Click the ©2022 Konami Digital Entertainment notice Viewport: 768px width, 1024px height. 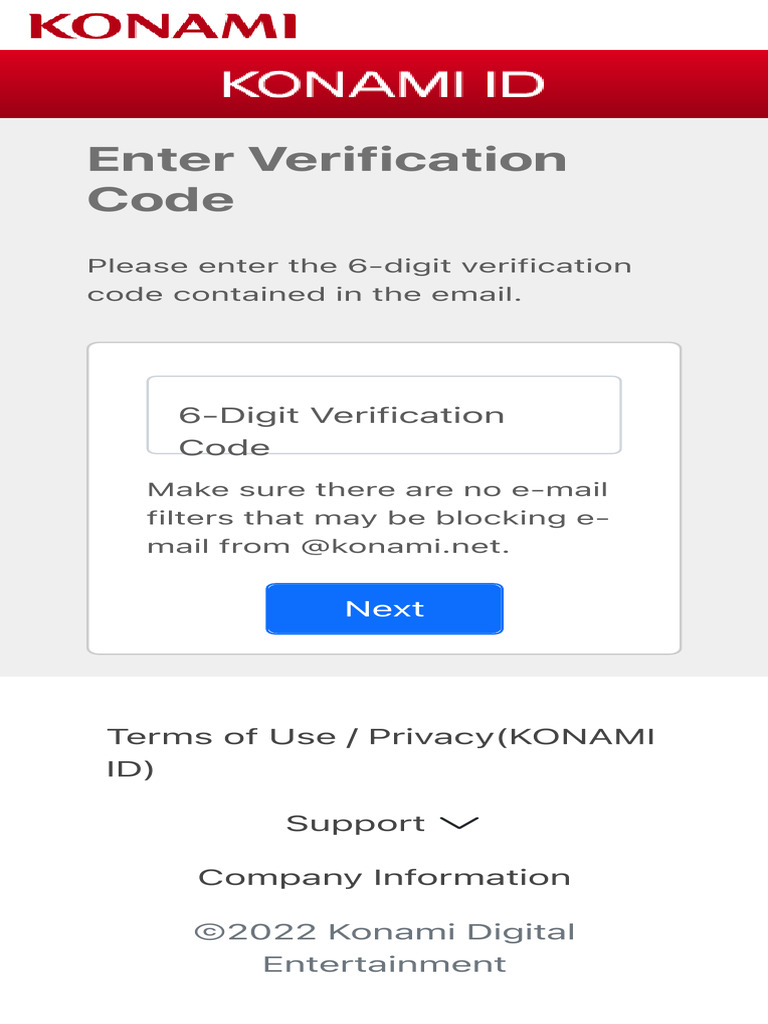coord(384,947)
